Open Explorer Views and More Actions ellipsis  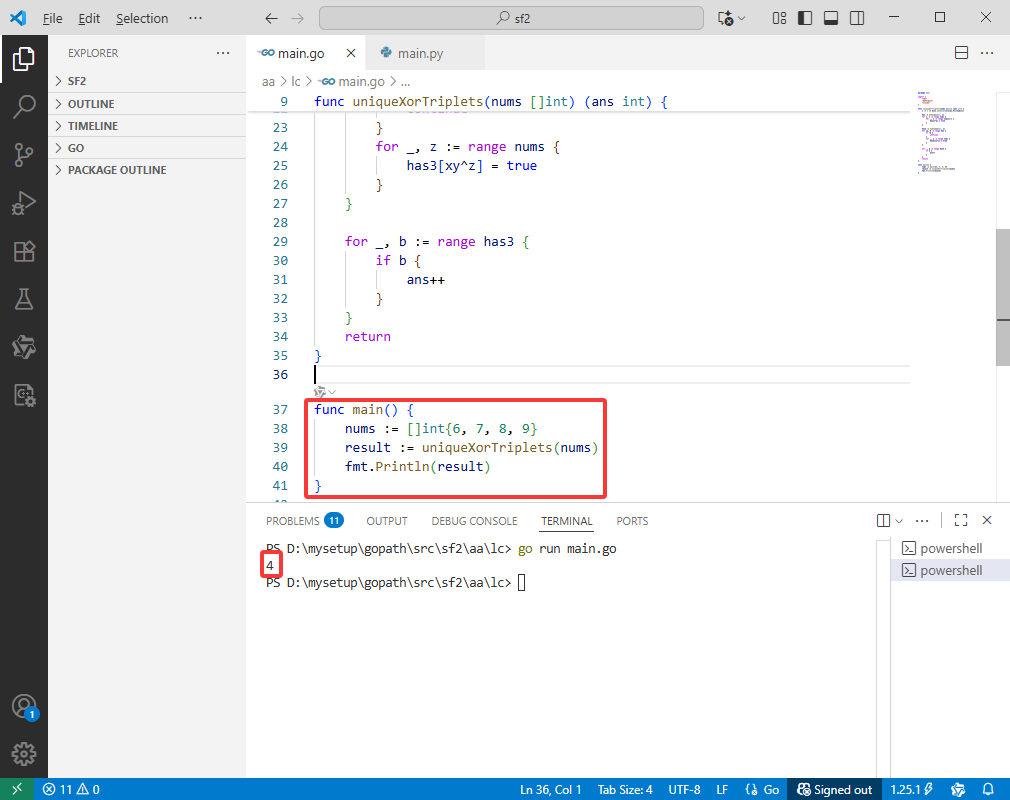pyautogui.click(x=223, y=53)
